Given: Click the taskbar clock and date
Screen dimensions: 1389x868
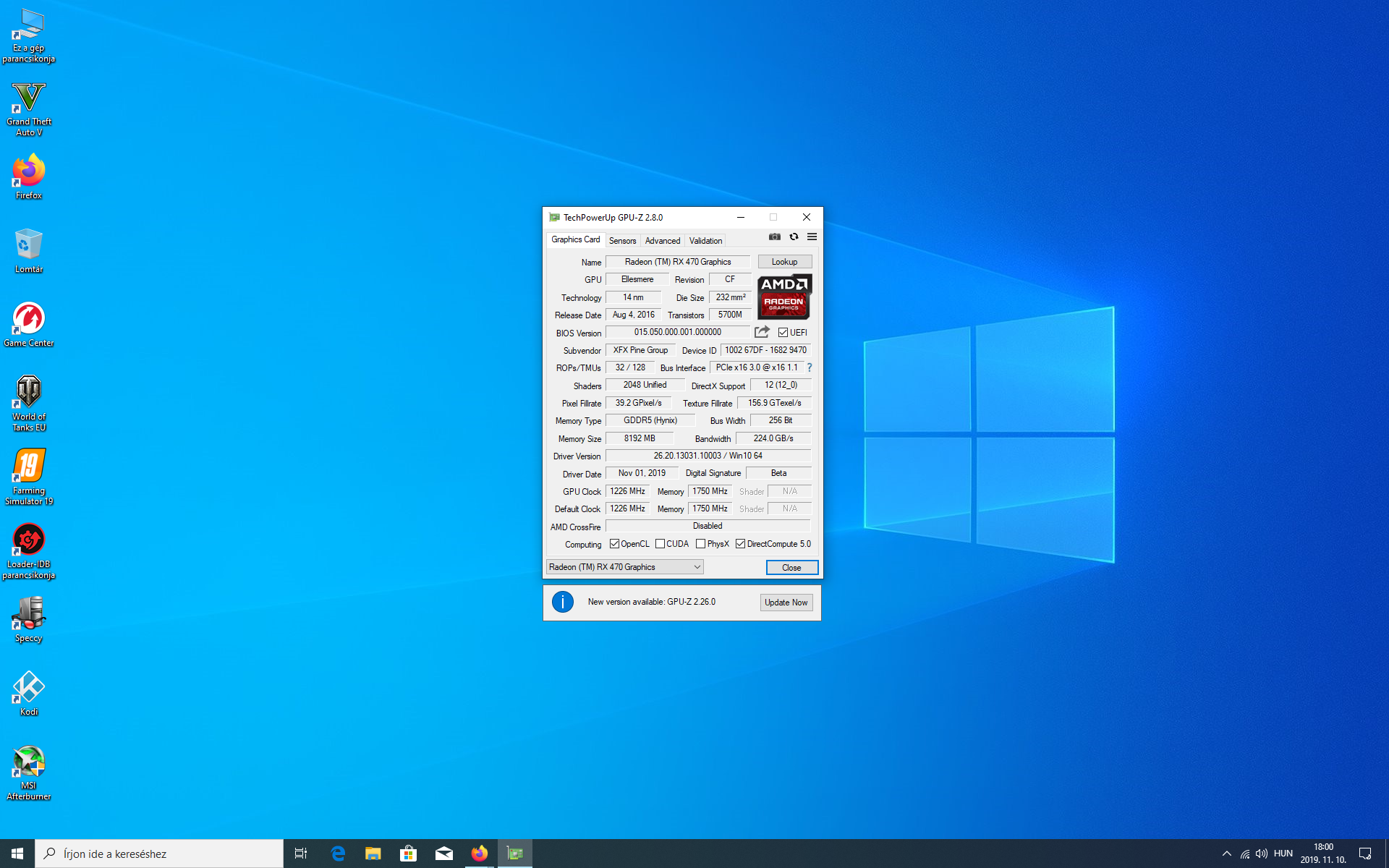Looking at the screenshot, I should click(1323, 854).
